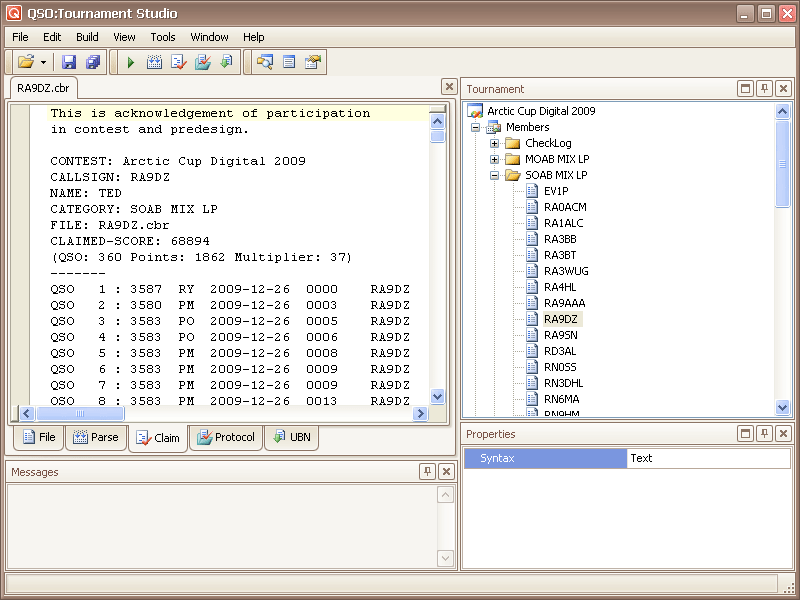Toggle the Messages panel pin button
The width and height of the screenshot is (800, 600).
click(x=428, y=472)
